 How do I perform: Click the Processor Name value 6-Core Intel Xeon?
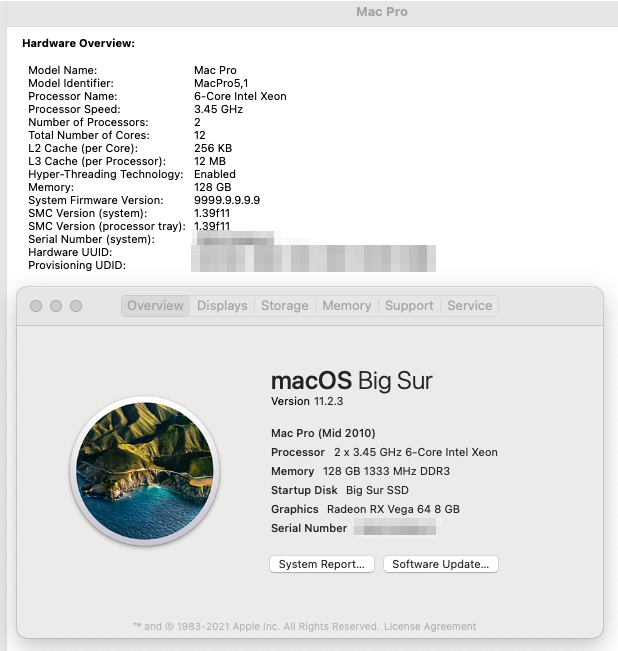[x=240, y=96]
